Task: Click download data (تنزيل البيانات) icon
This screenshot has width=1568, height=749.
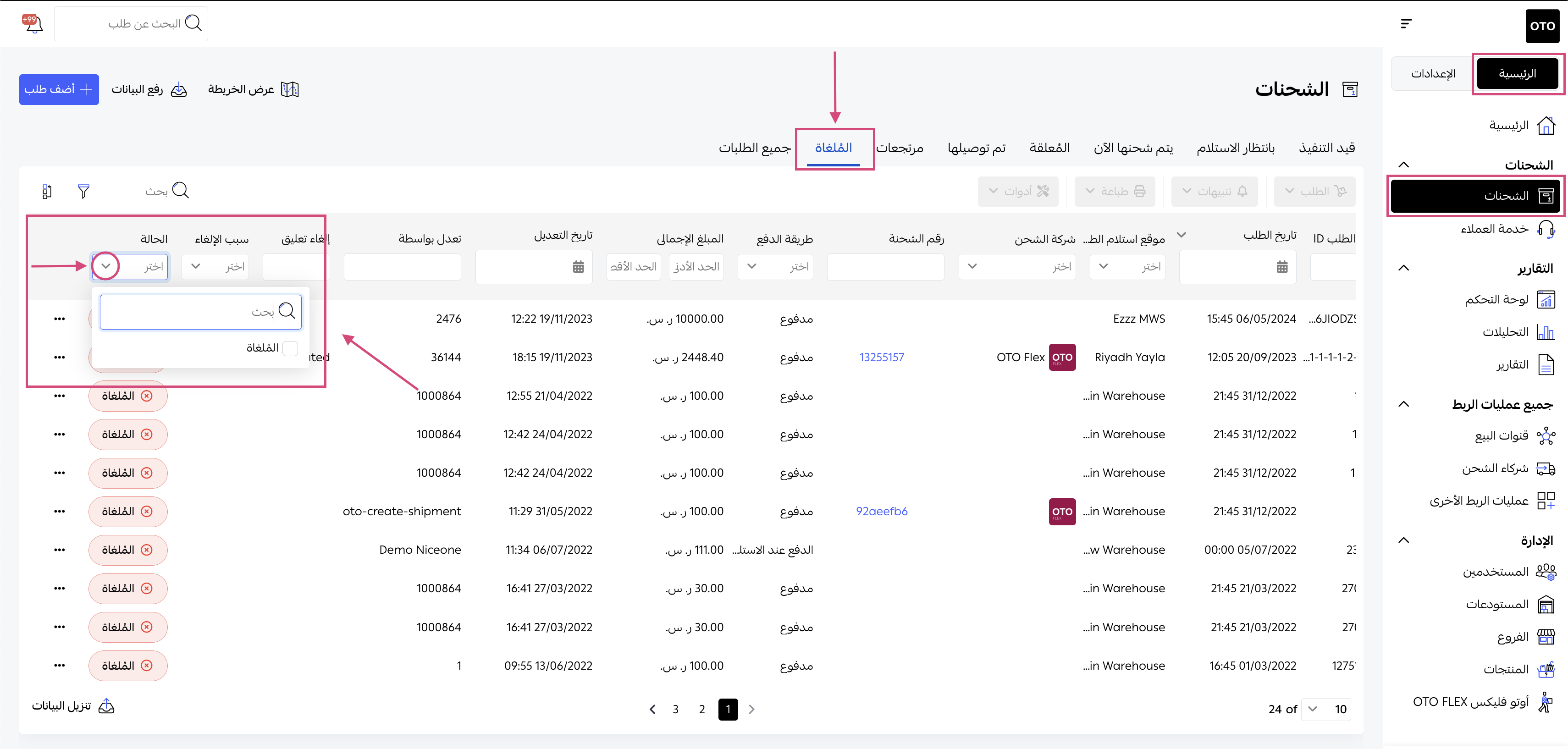Action: pos(106,706)
